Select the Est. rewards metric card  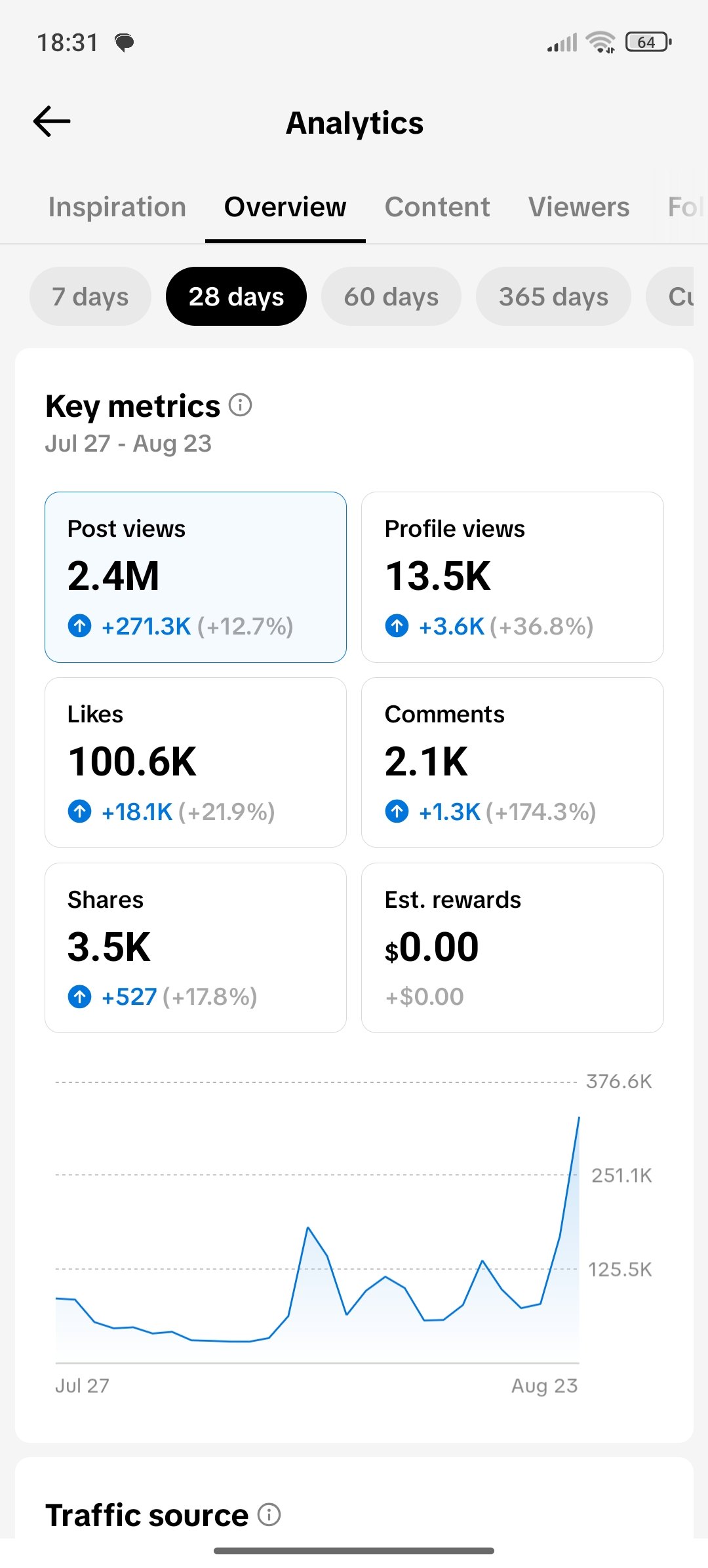tap(513, 948)
